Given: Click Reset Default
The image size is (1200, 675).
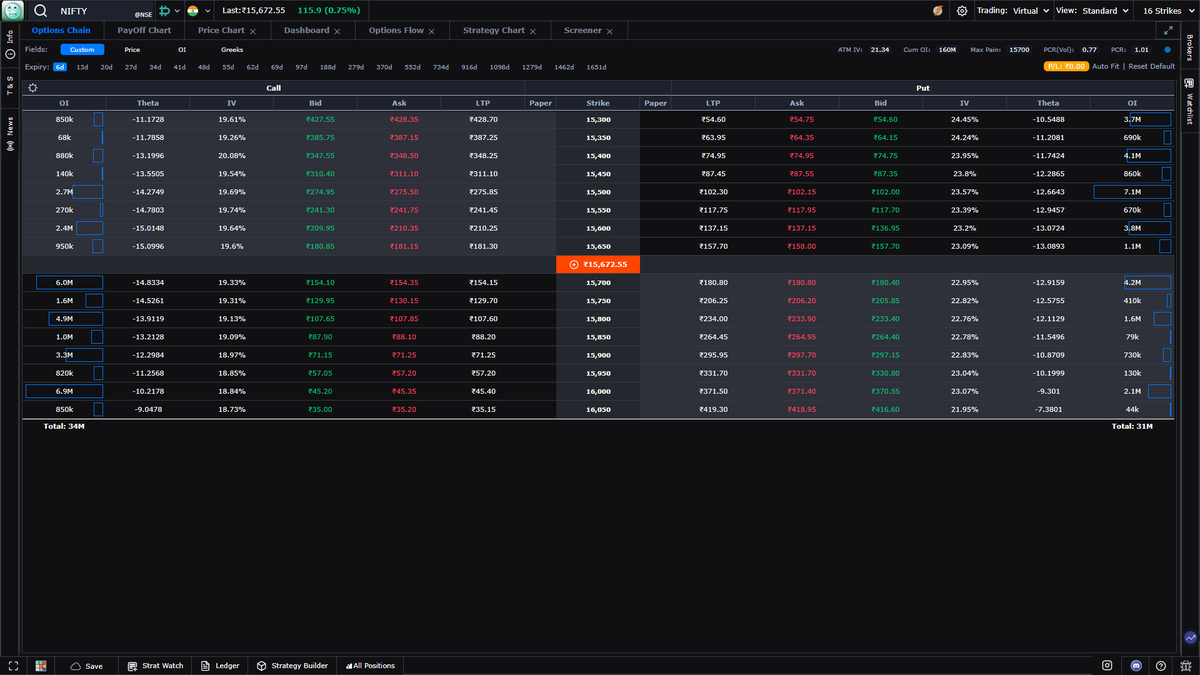Looking at the screenshot, I should coord(1152,66).
